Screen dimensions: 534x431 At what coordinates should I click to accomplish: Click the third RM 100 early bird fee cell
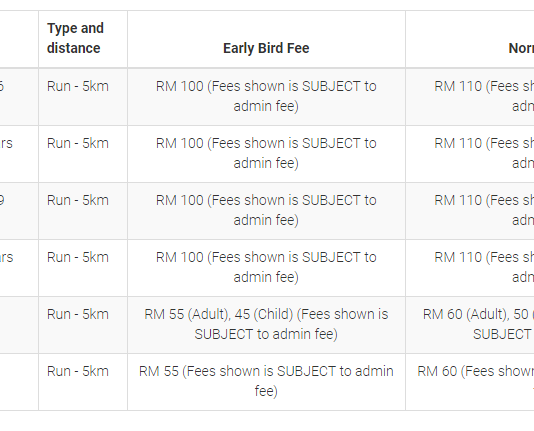coord(266,211)
